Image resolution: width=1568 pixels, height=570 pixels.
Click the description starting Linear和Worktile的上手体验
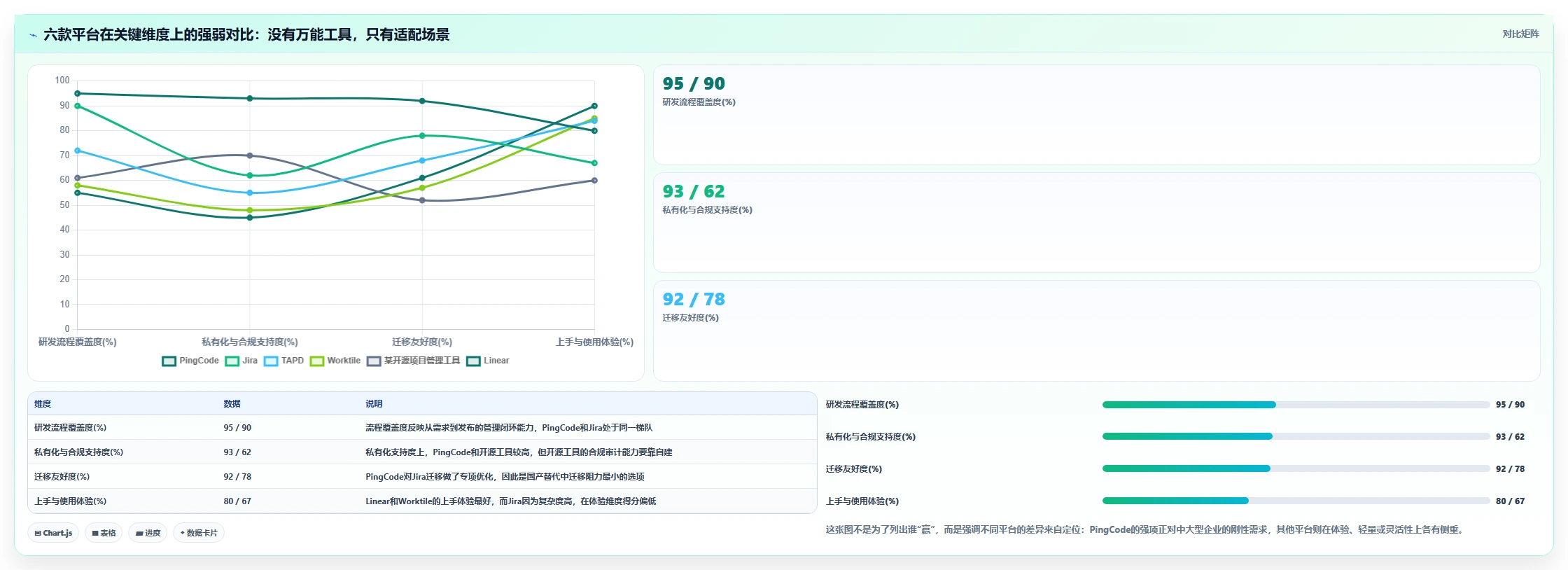(511, 501)
